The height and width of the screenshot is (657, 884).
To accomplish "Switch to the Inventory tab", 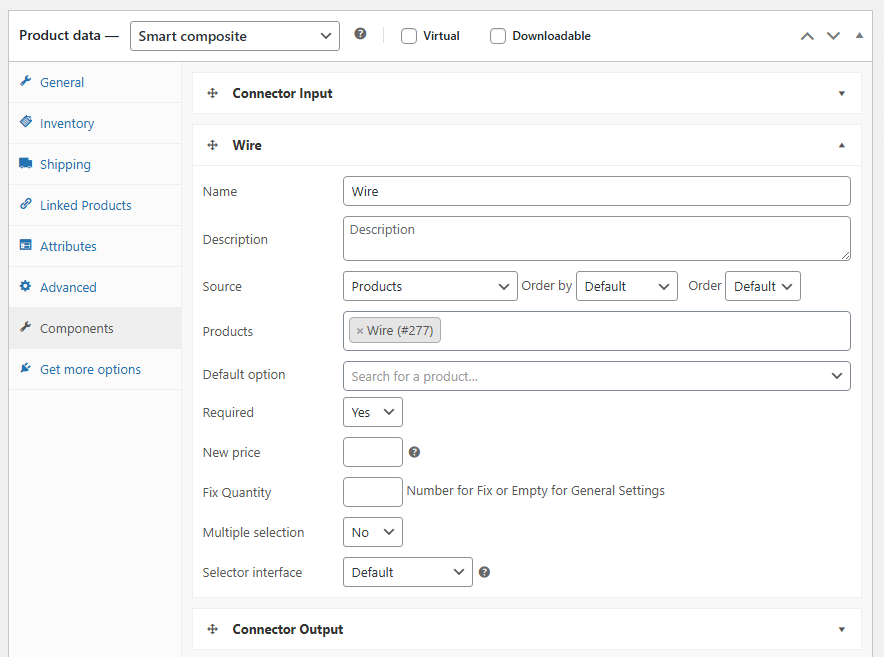I will point(67,123).
